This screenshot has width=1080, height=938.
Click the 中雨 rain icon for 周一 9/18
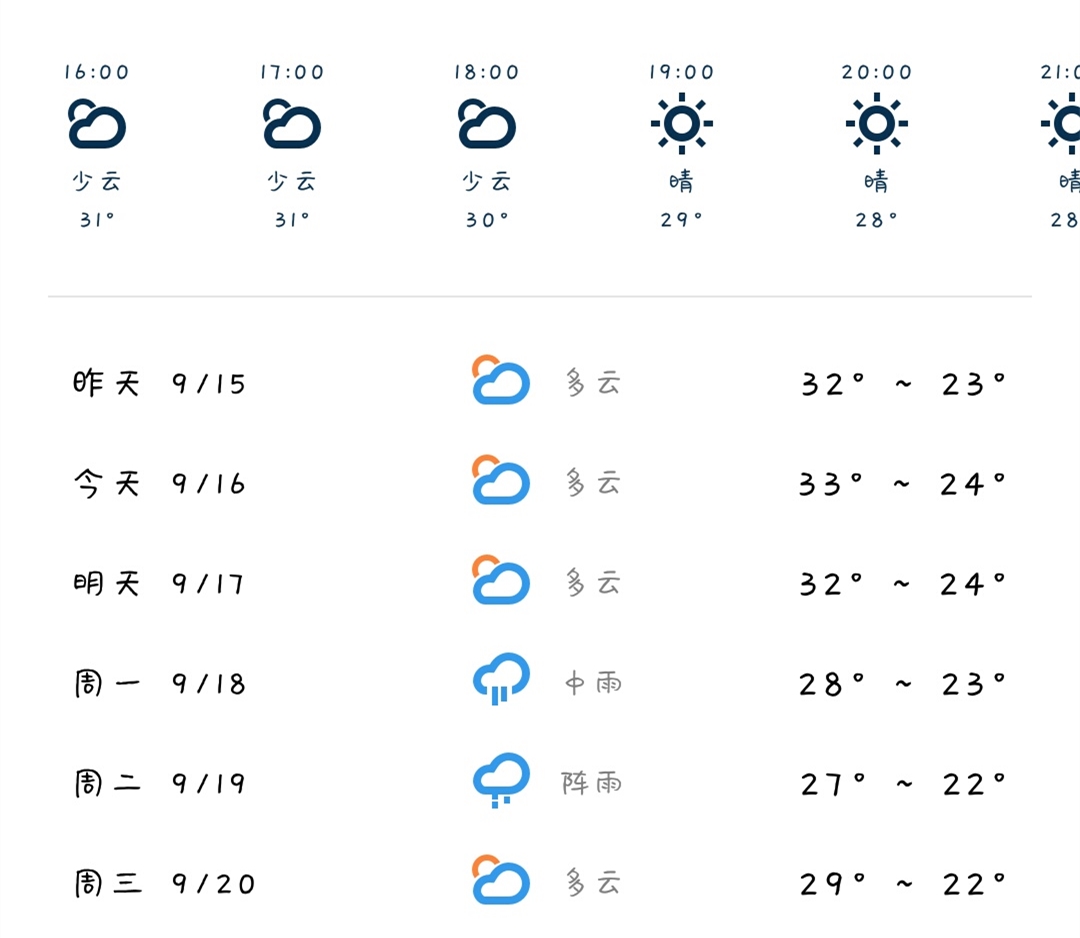[500, 681]
